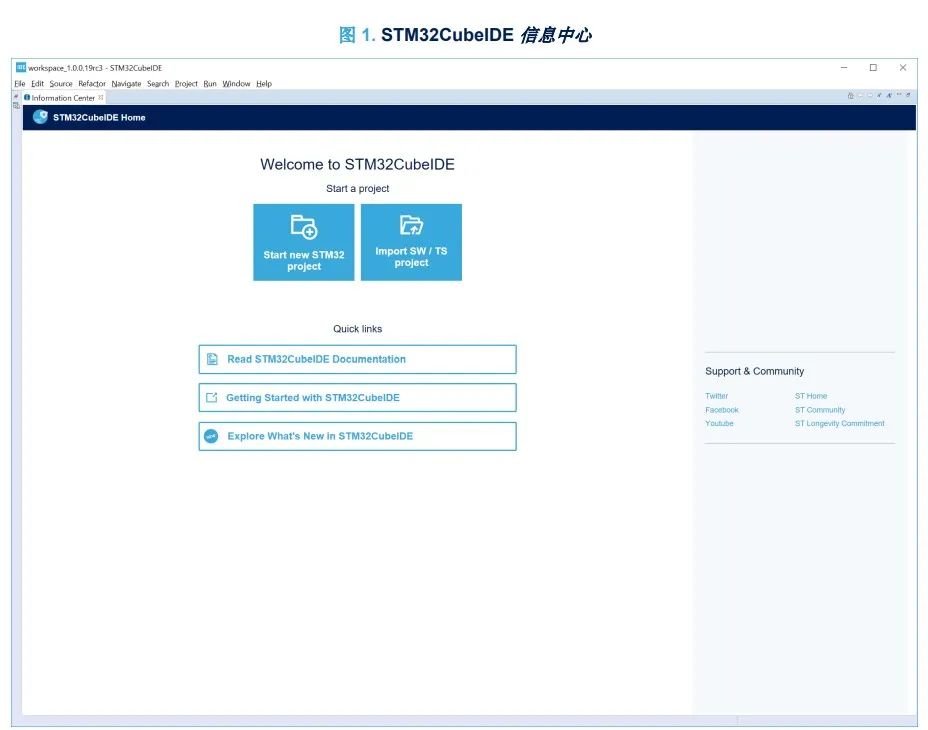Screen dimensions: 928x730
Task: Open the Twitter community link
Action: [716, 396]
